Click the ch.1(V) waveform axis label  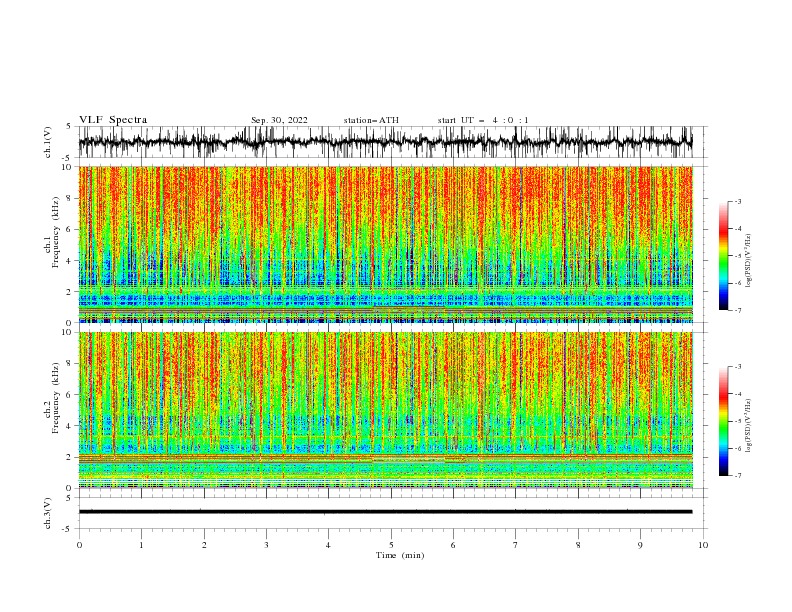[48, 142]
